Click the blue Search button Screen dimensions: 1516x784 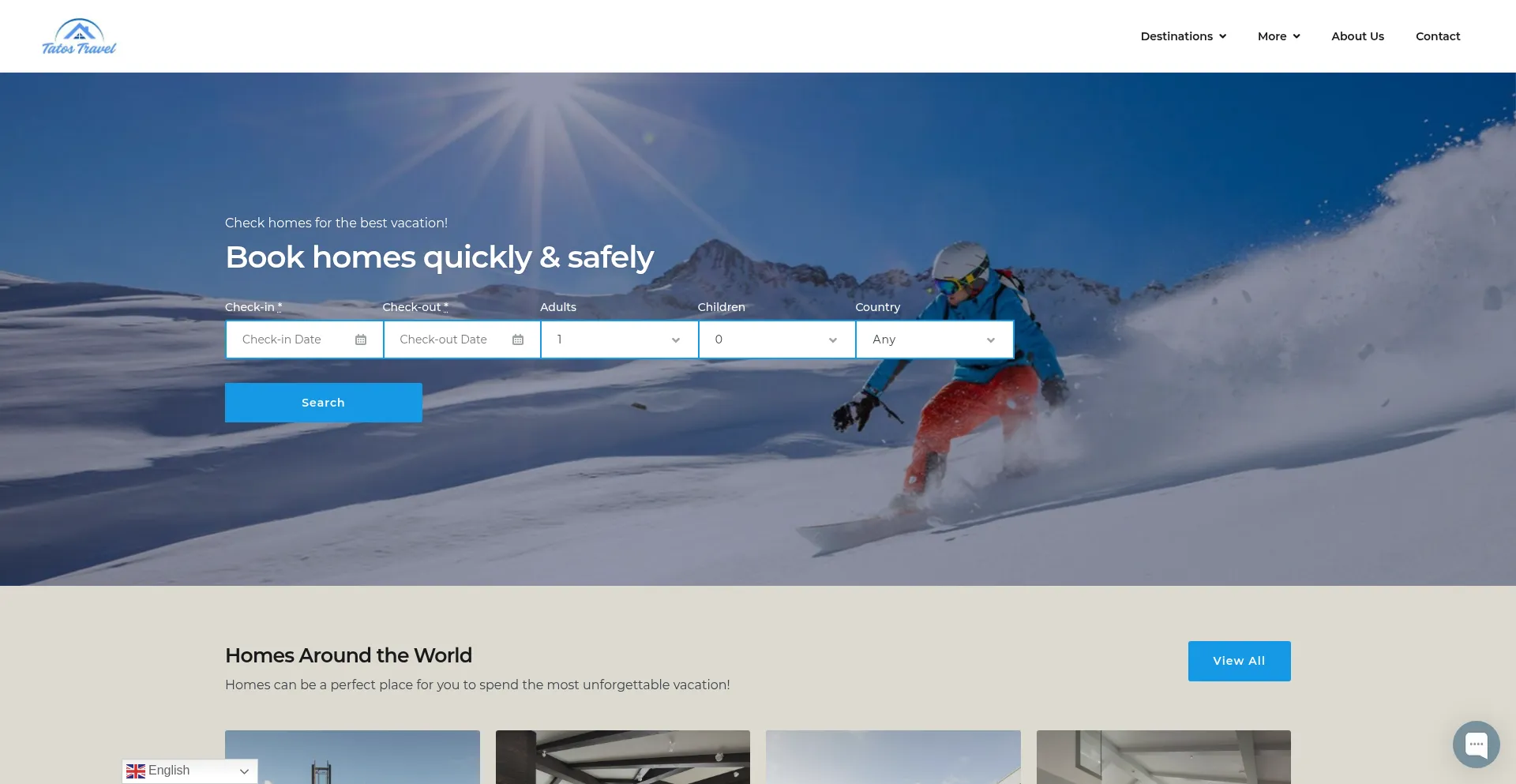coord(324,403)
